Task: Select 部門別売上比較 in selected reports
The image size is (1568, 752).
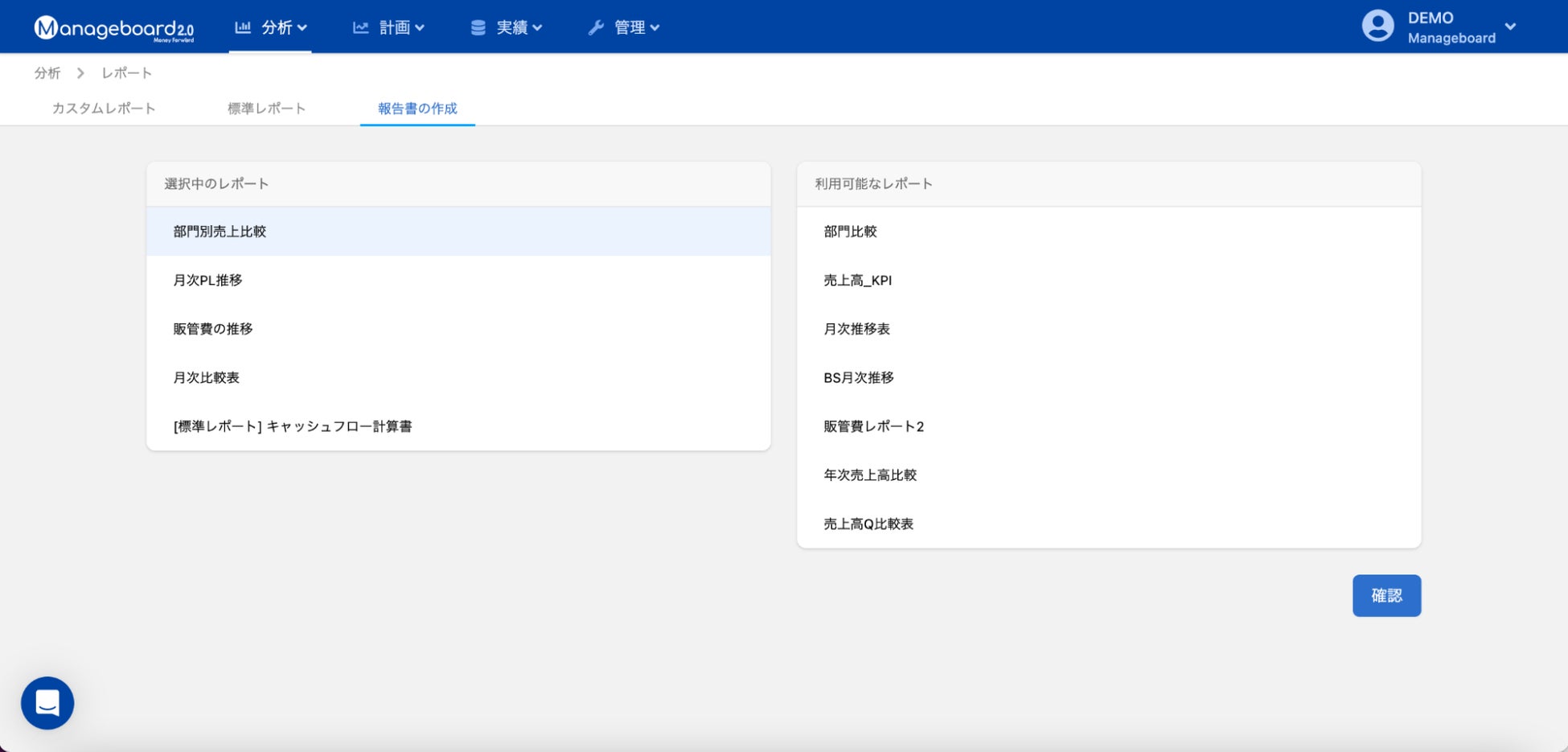Action: tap(458, 232)
